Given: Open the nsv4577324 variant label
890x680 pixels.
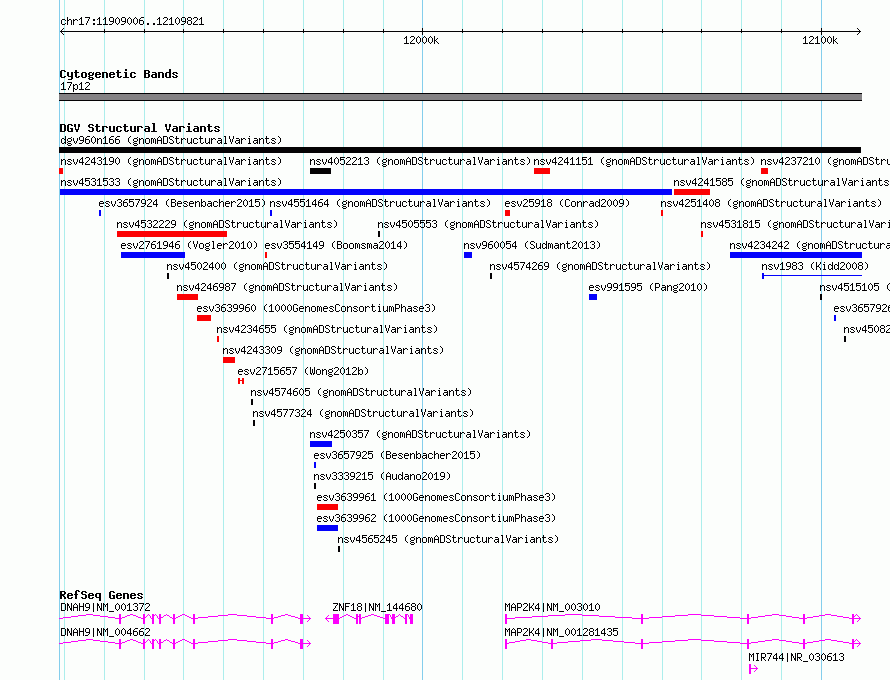Looking at the screenshot, I should [x=363, y=413].
